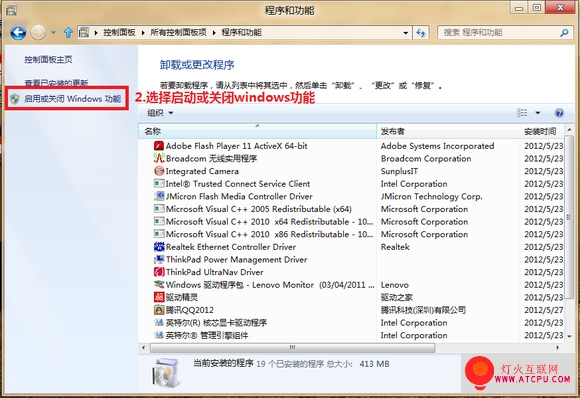Viewport: 580px width, 398px height.
Task: Click 所有控制面板项 breadcrumb
Action: point(178,33)
